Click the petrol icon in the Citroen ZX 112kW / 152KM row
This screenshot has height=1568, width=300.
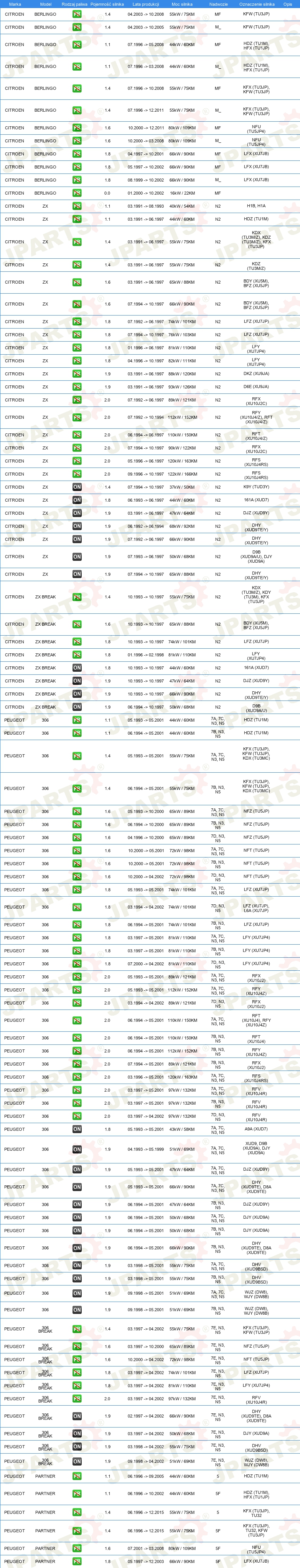pyautogui.click(x=77, y=418)
